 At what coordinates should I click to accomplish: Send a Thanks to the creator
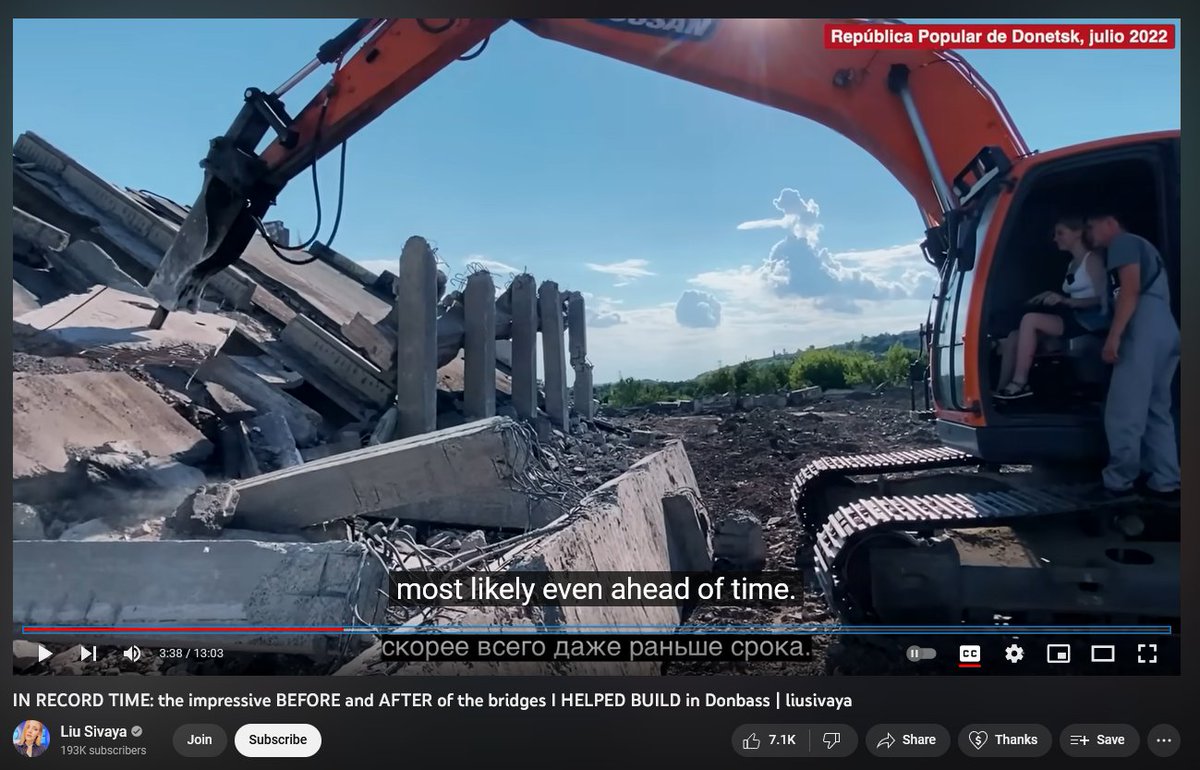pyautogui.click(x=1004, y=740)
